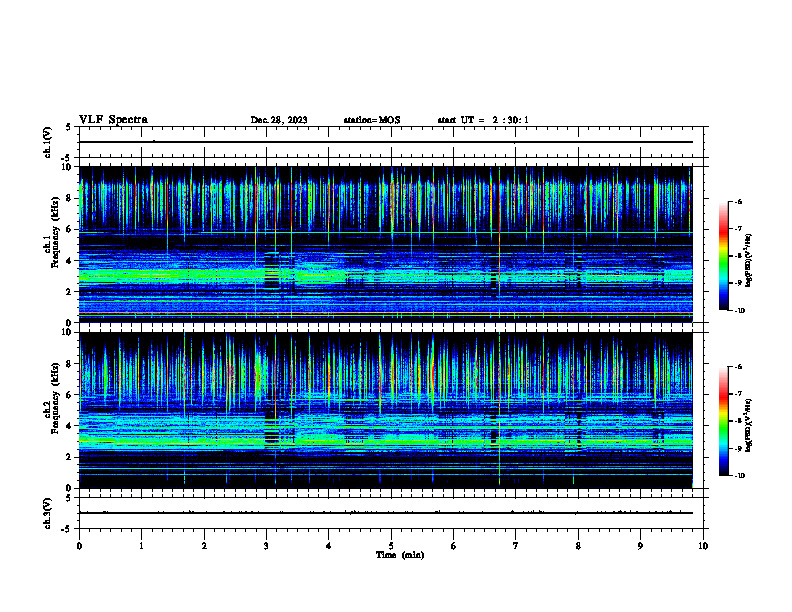Click time axis tick label "7"
Screen dimensions: 792x612
click(x=516, y=546)
